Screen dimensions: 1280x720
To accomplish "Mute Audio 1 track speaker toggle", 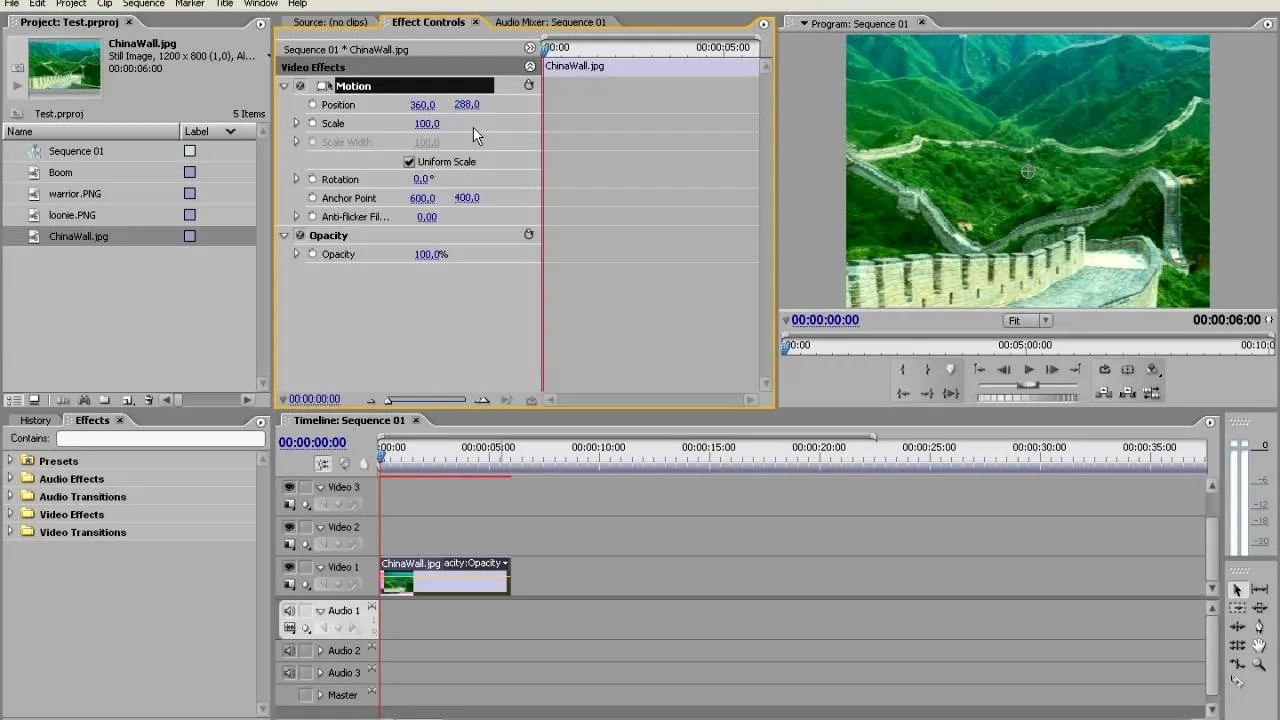I will 289,611.
